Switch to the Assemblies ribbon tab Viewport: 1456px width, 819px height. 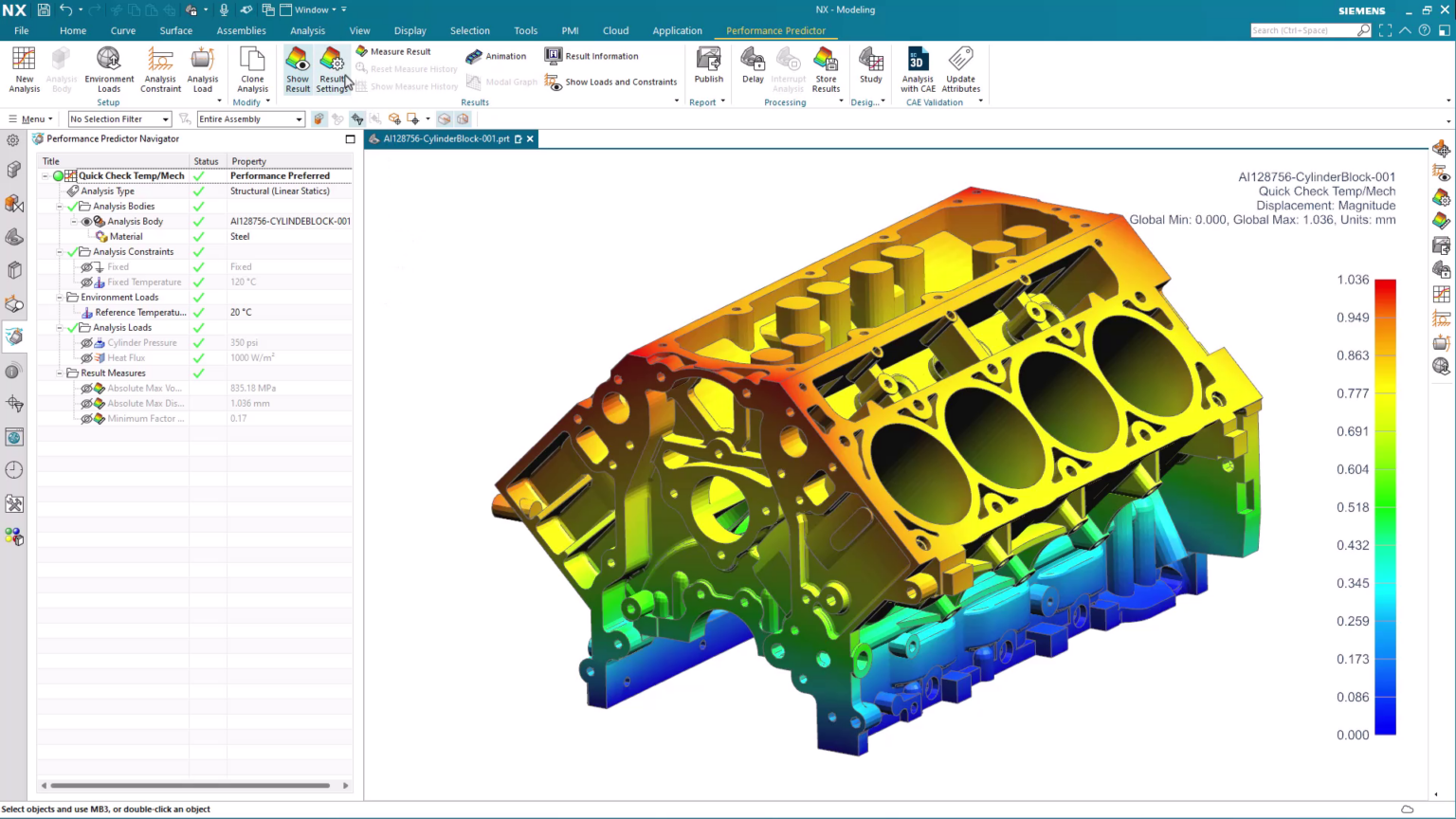[x=241, y=30]
